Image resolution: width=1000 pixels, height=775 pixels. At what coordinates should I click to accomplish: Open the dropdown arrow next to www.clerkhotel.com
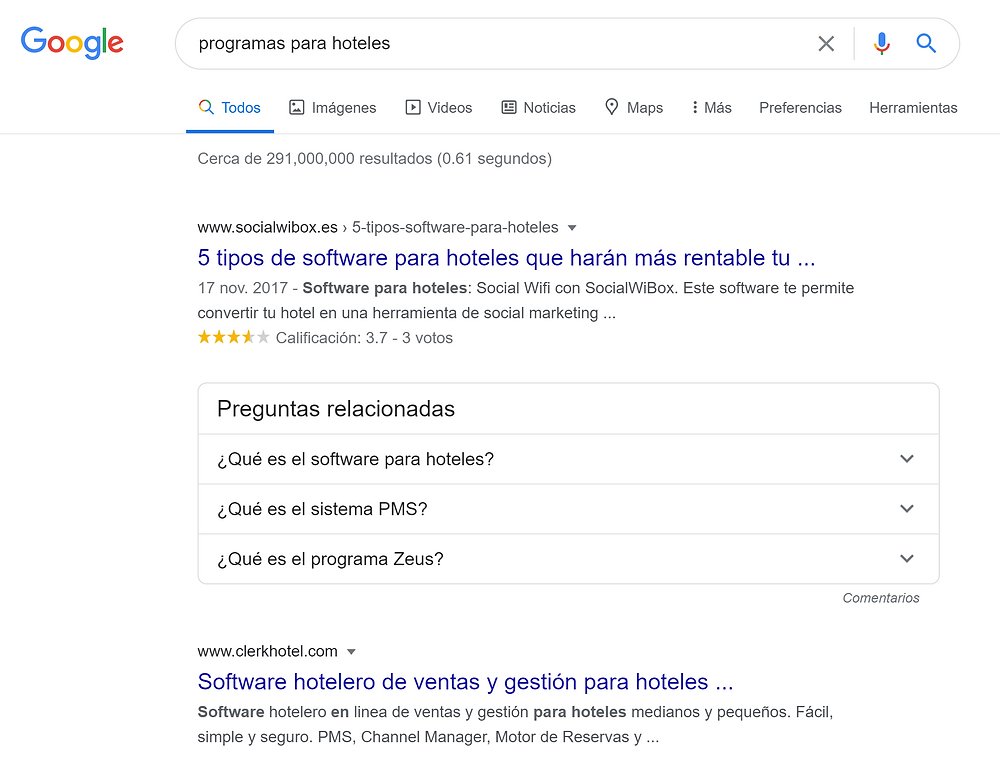(351, 652)
